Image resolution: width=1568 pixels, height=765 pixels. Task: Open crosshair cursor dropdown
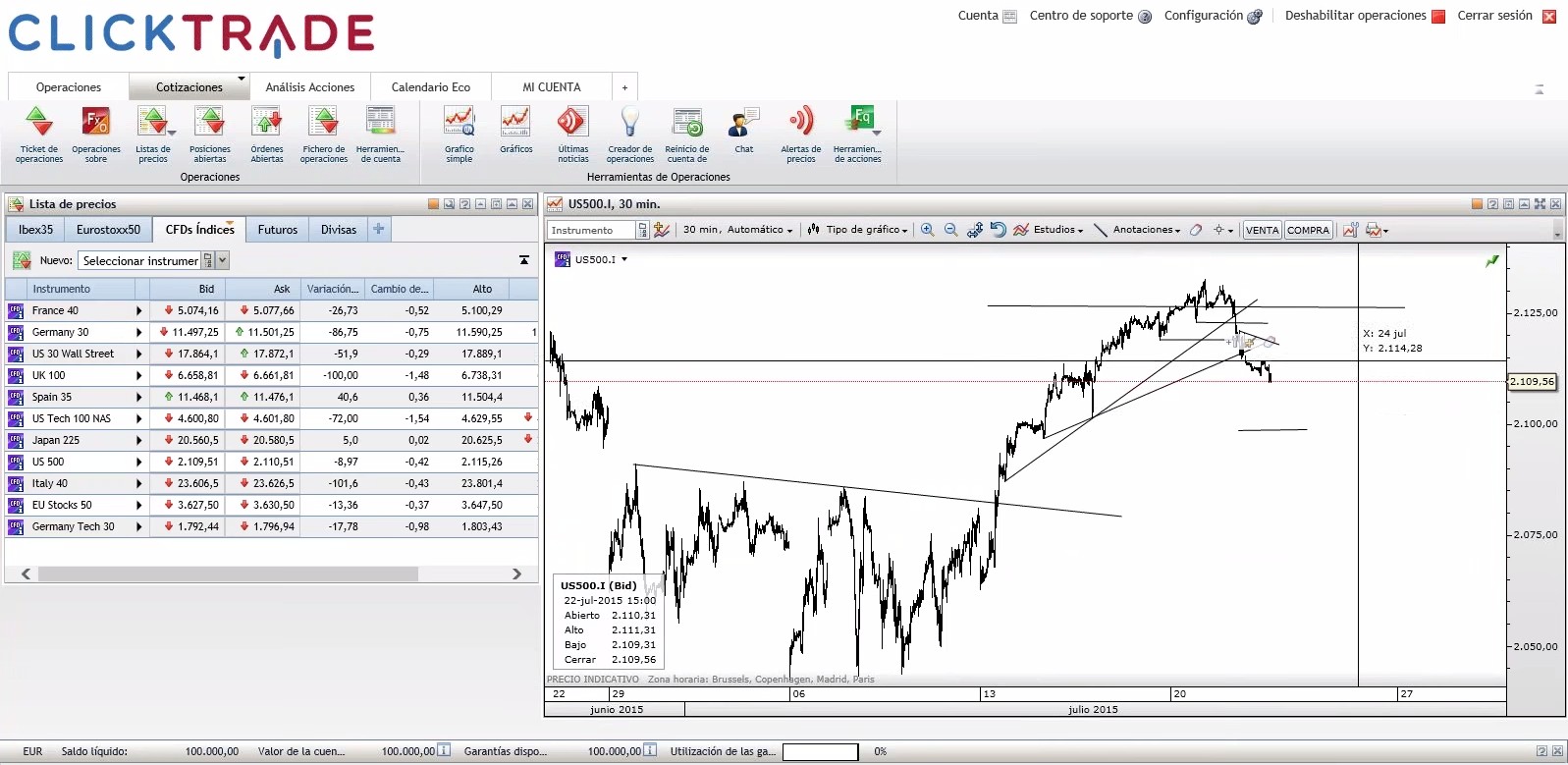pos(1223,230)
